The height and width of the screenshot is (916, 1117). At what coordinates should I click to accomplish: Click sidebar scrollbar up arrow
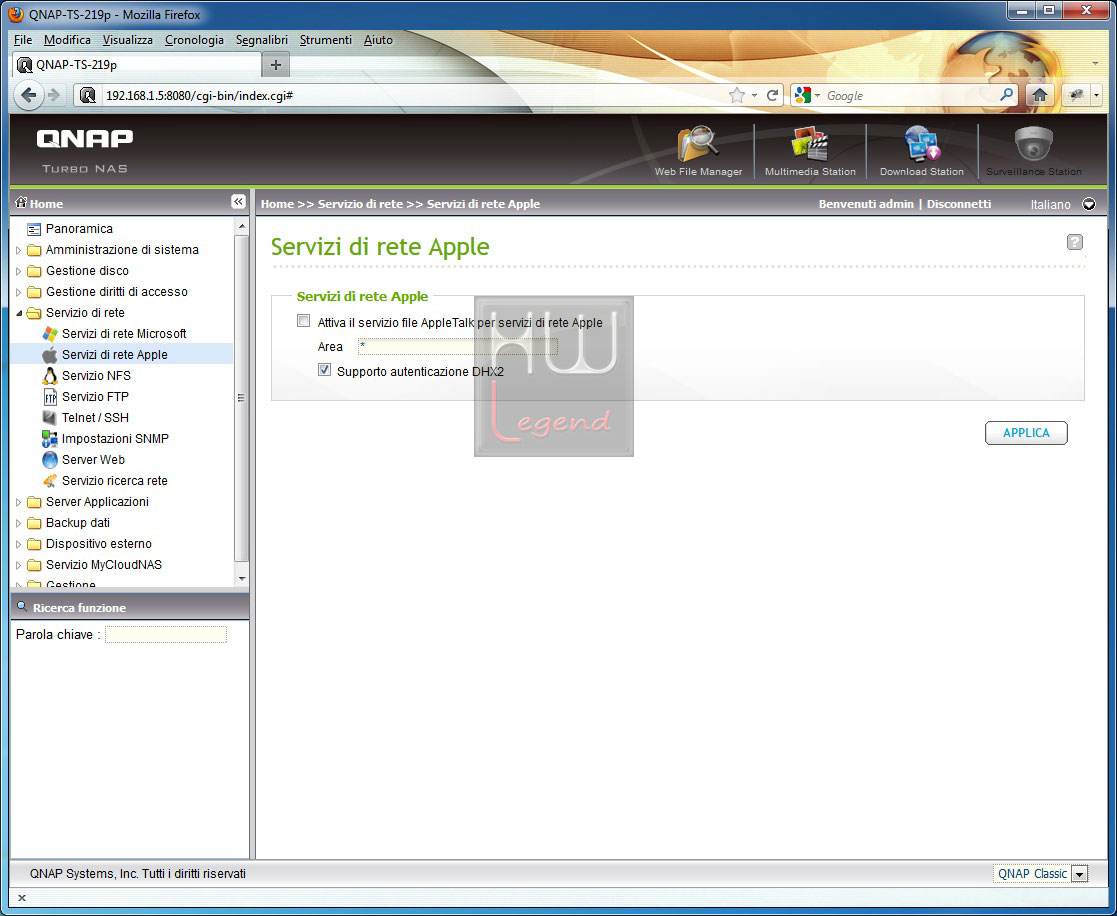(x=242, y=226)
